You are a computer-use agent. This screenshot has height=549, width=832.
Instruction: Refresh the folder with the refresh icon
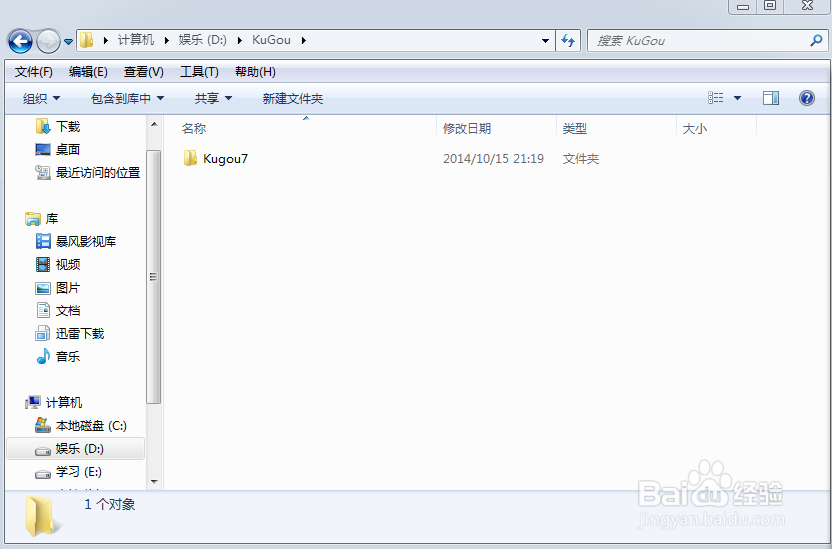coord(568,40)
